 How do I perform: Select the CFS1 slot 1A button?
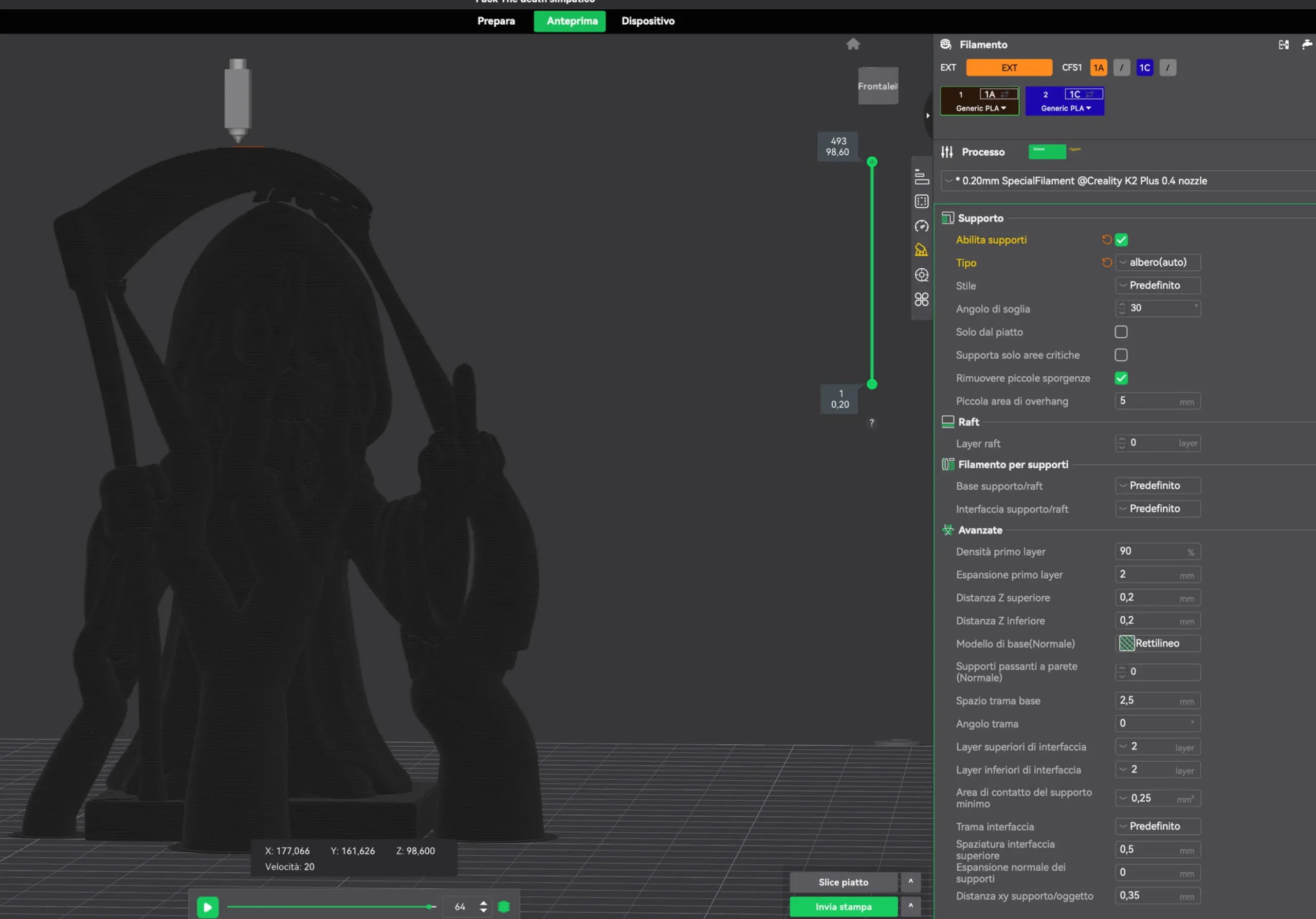[x=1098, y=68]
